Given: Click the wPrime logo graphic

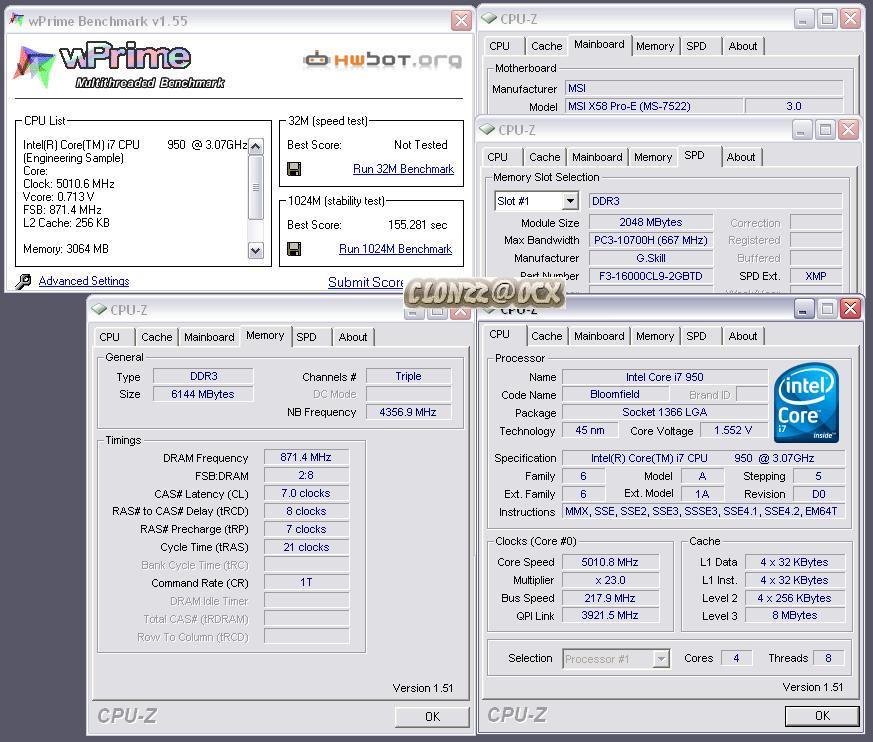Looking at the screenshot, I should [119, 65].
